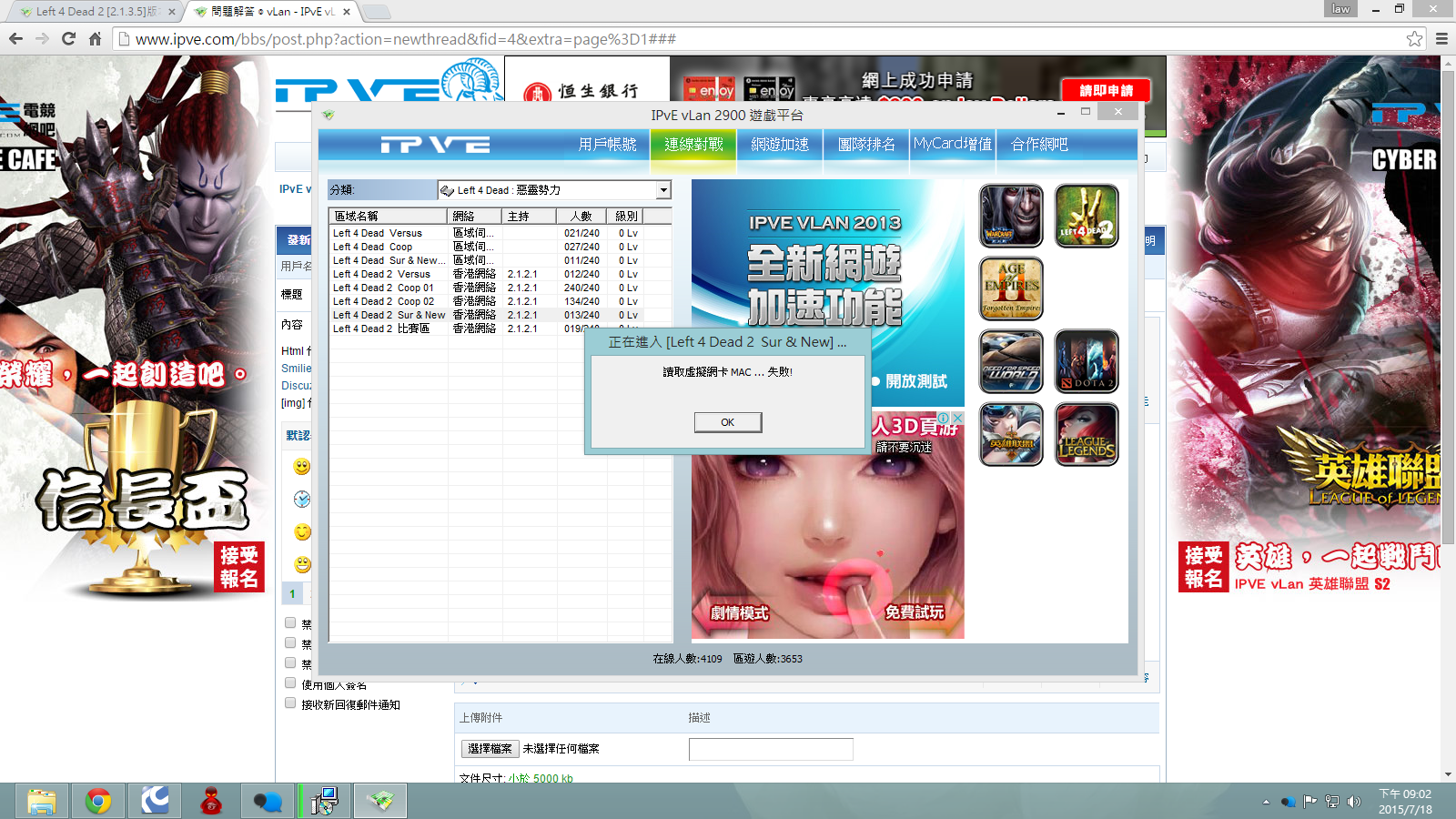Launch the Need for Speed World icon

pyautogui.click(x=1011, y=361)
